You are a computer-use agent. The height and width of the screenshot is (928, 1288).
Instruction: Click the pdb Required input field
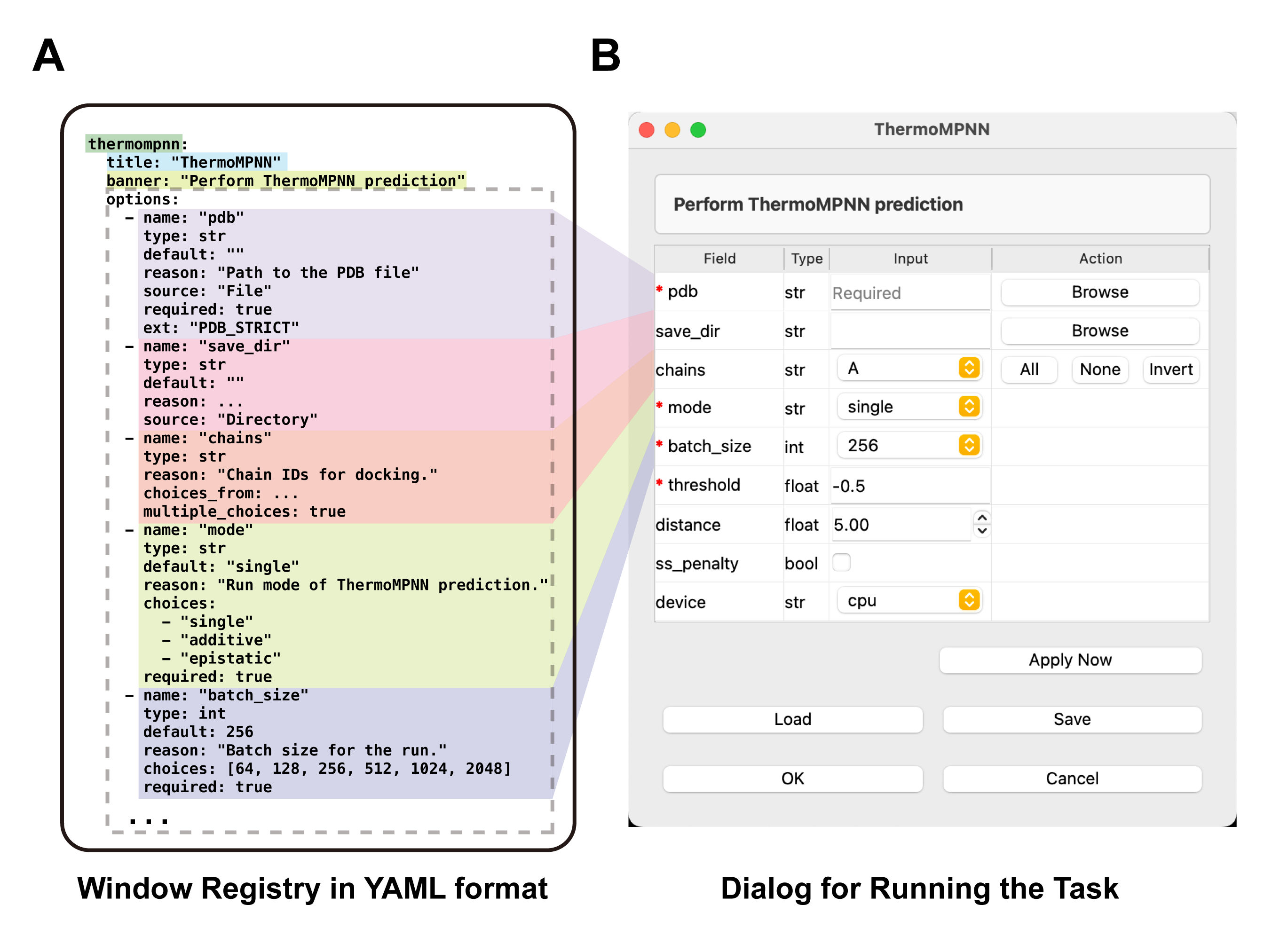pos(910,292)
